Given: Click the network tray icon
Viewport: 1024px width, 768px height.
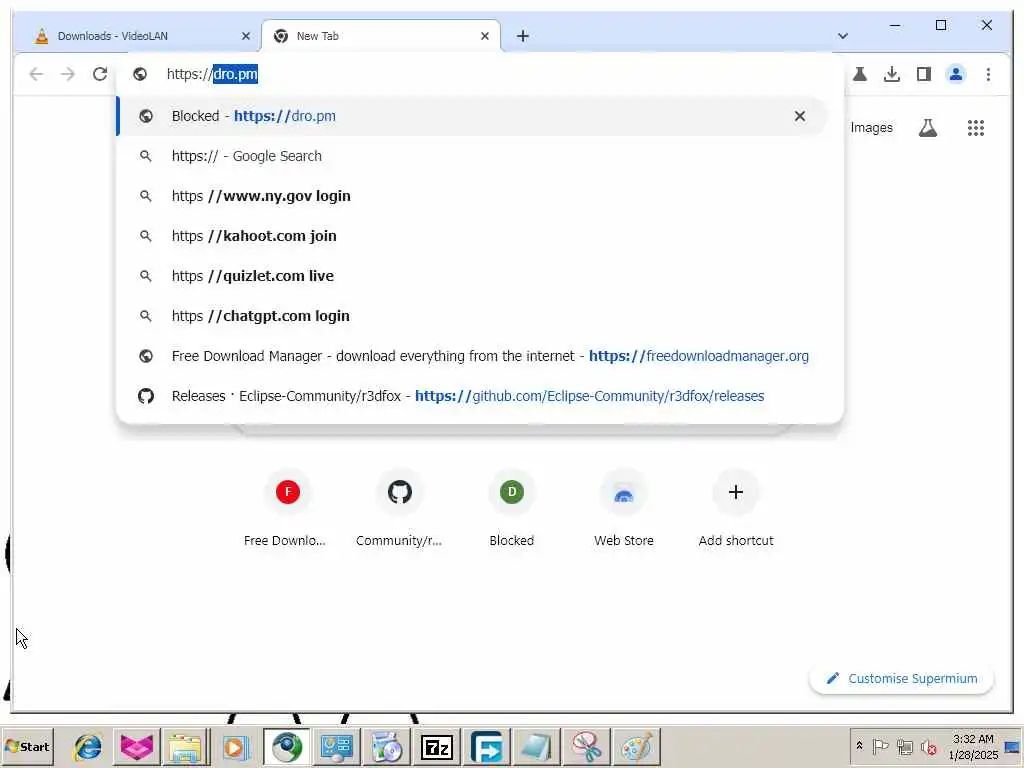Looking at the screenshot, I should (x=904, y=746).
